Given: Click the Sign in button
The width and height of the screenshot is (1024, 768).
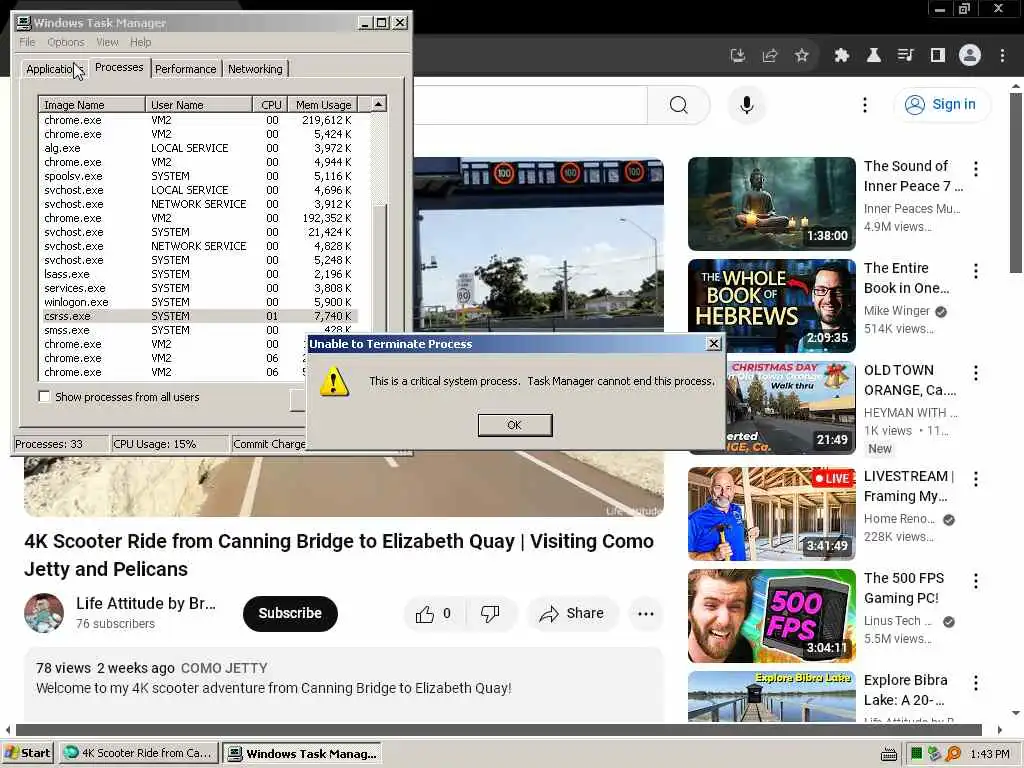Looking at the screenshot, I should (x=942, y=104).
